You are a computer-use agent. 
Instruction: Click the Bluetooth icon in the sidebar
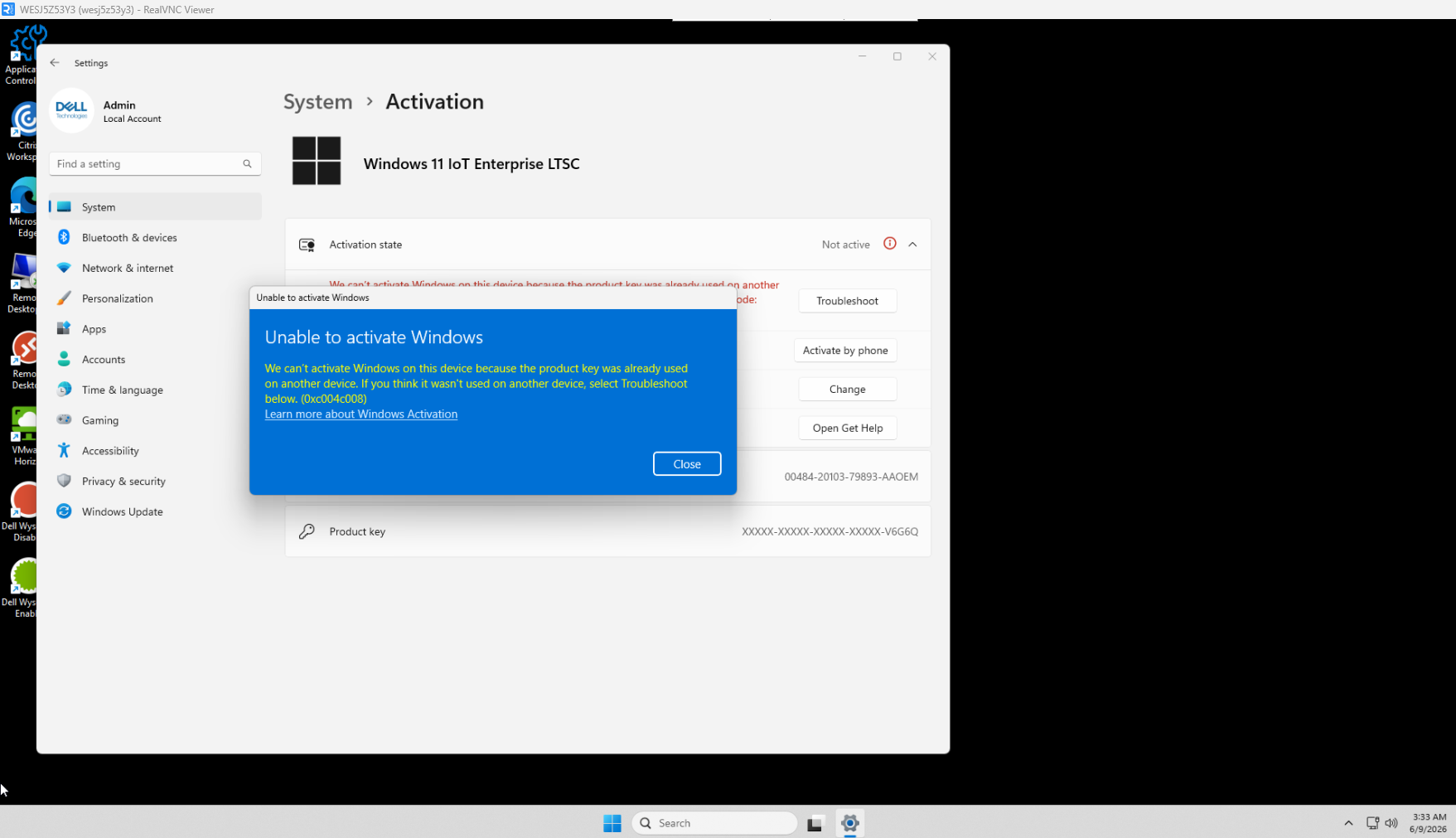(x=64, y=238)
